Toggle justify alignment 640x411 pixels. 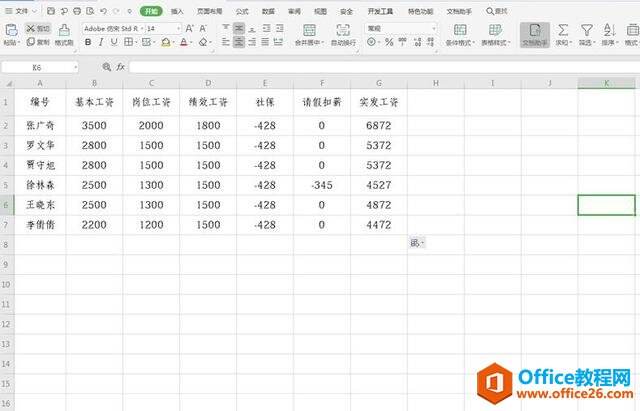click(265, 42)
